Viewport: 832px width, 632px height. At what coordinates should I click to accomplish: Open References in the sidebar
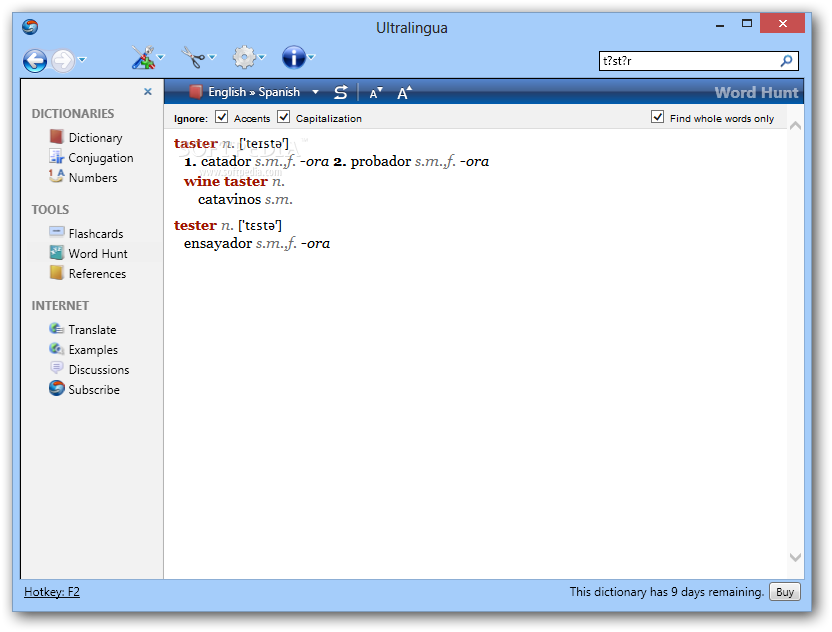point(97,274)
